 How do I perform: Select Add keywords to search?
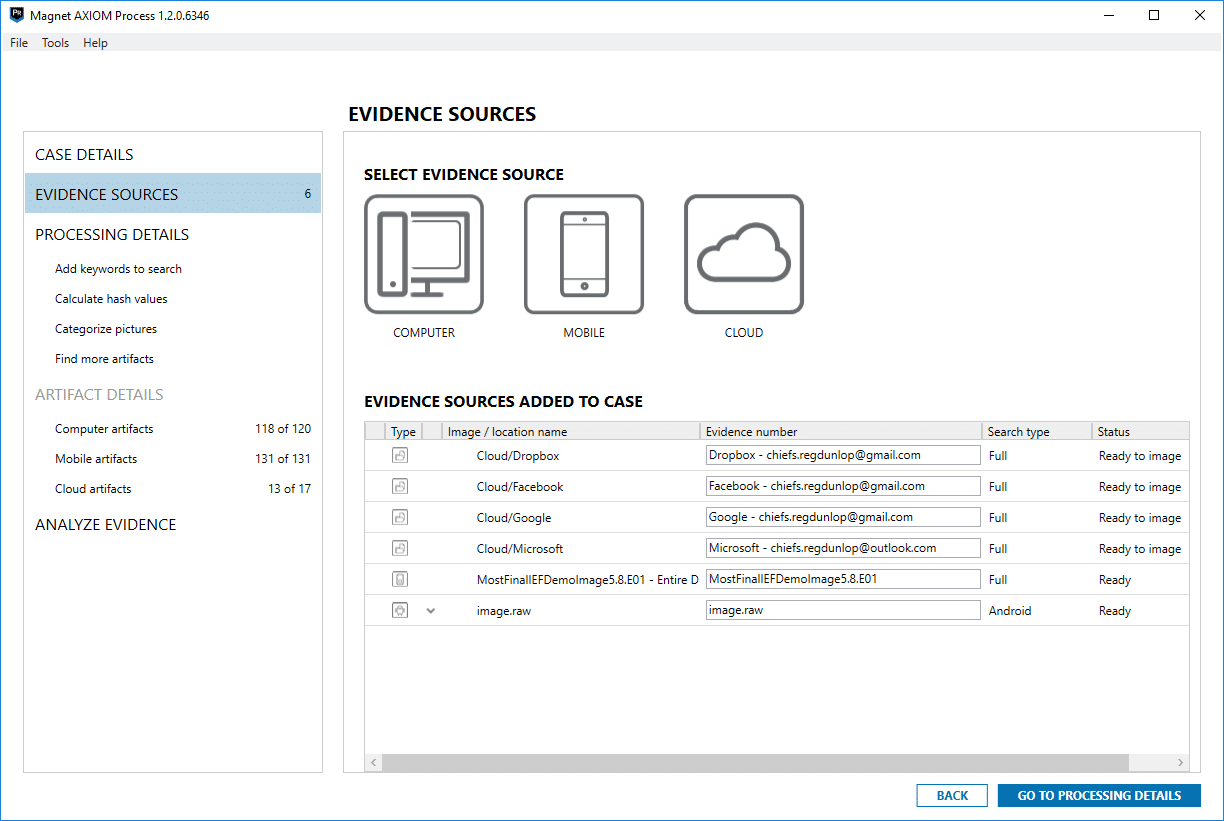[118, 268]
